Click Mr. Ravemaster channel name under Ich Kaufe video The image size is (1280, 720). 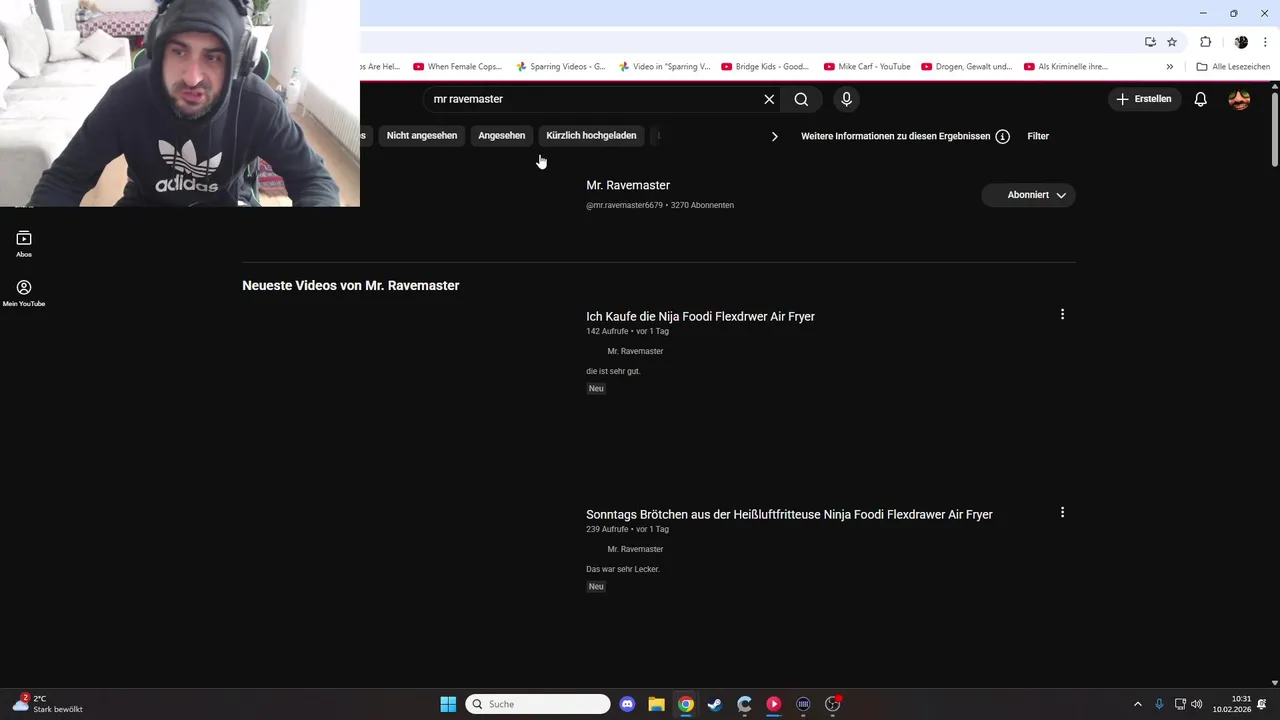click(635, 351)
